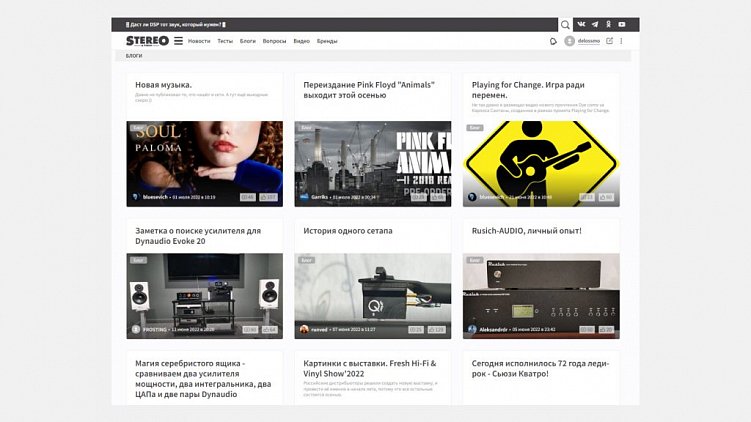Open author bluesevich on Soul Paloma card

155,197
